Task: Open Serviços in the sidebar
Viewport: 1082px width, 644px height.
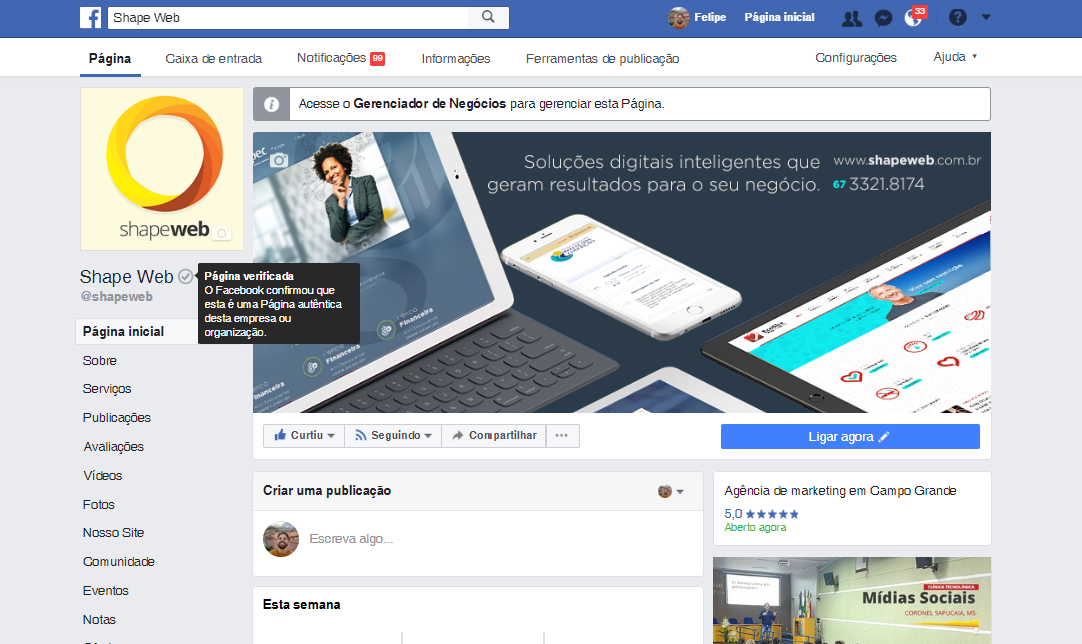Action: (107, 389)
